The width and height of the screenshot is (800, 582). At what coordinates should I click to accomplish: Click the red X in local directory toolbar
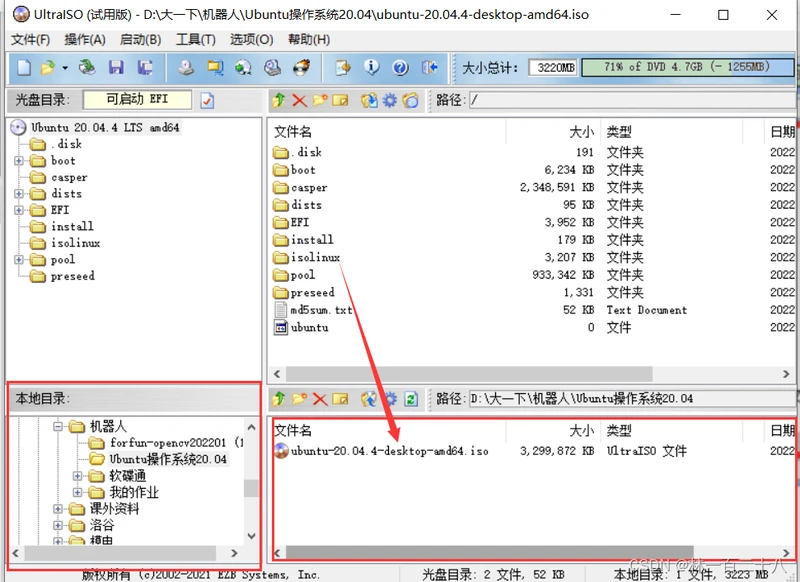pyautogui.click(x=320, y=398)
